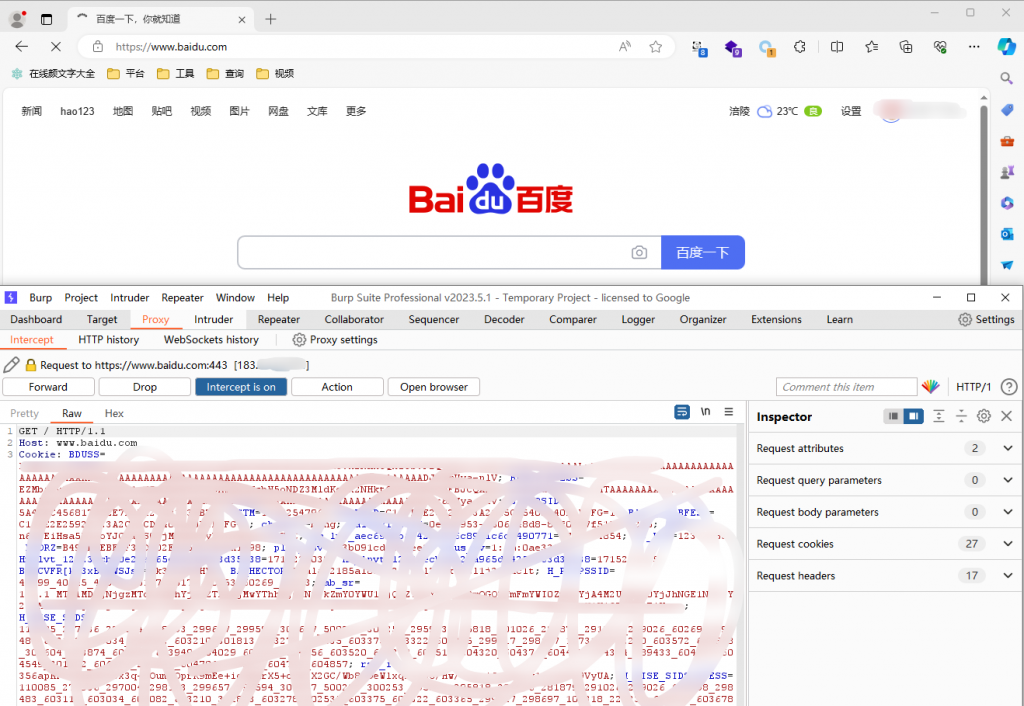Click the Comment this item field
This screenshot has width=1024, height=706.
click(846, 387)
